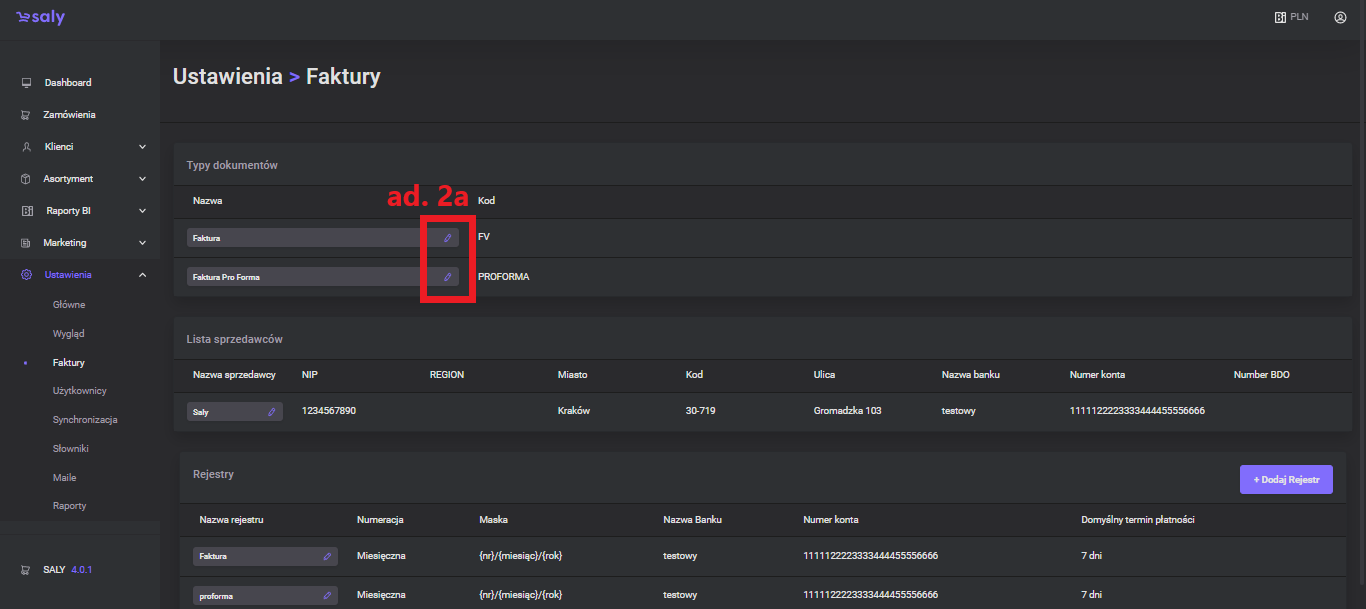
Task: Expand the Marketing sidebar menu
Action: tap(142, 243)
